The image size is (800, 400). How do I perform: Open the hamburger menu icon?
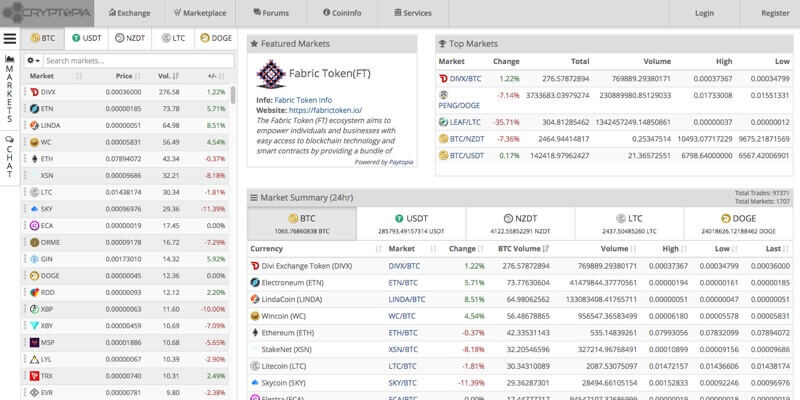point(10,38)
